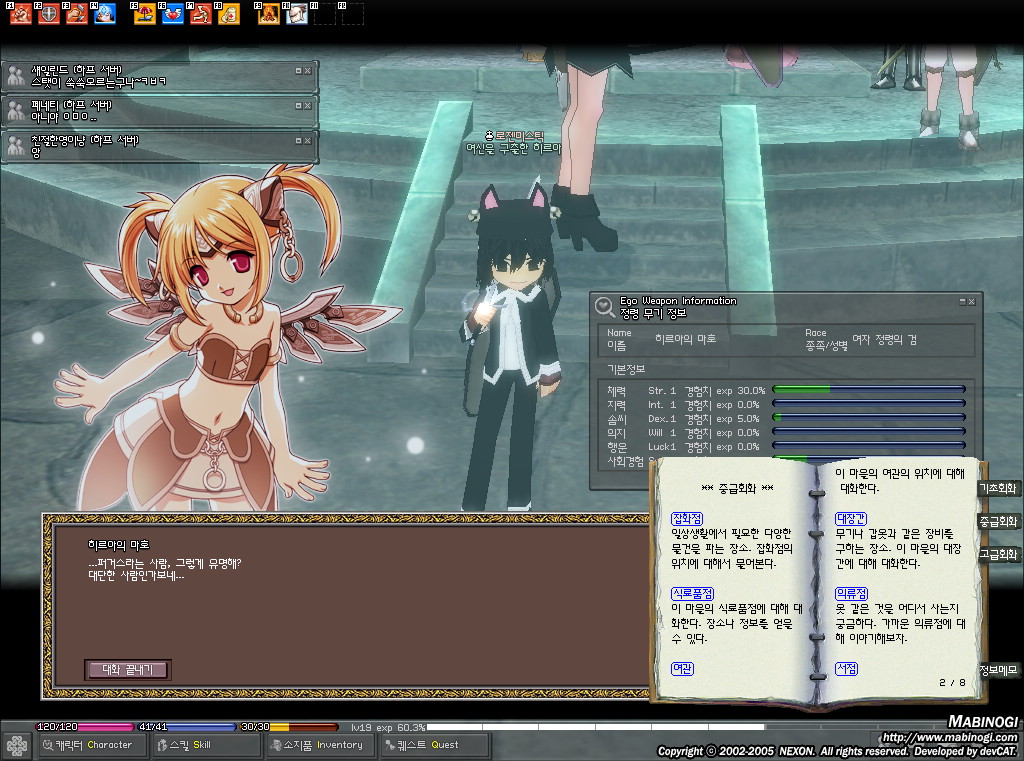Select the 식료품점 keyword in the book
Screen dimensions: 1024x761
[x=693, y=594]
